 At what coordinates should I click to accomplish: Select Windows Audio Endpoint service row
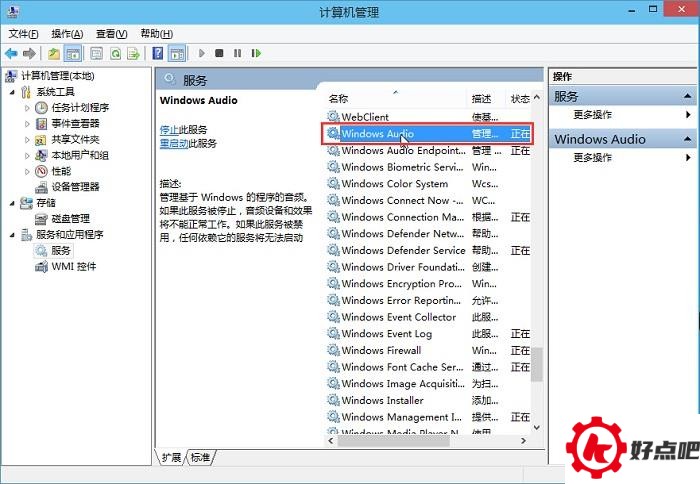(x=429, y=150)
